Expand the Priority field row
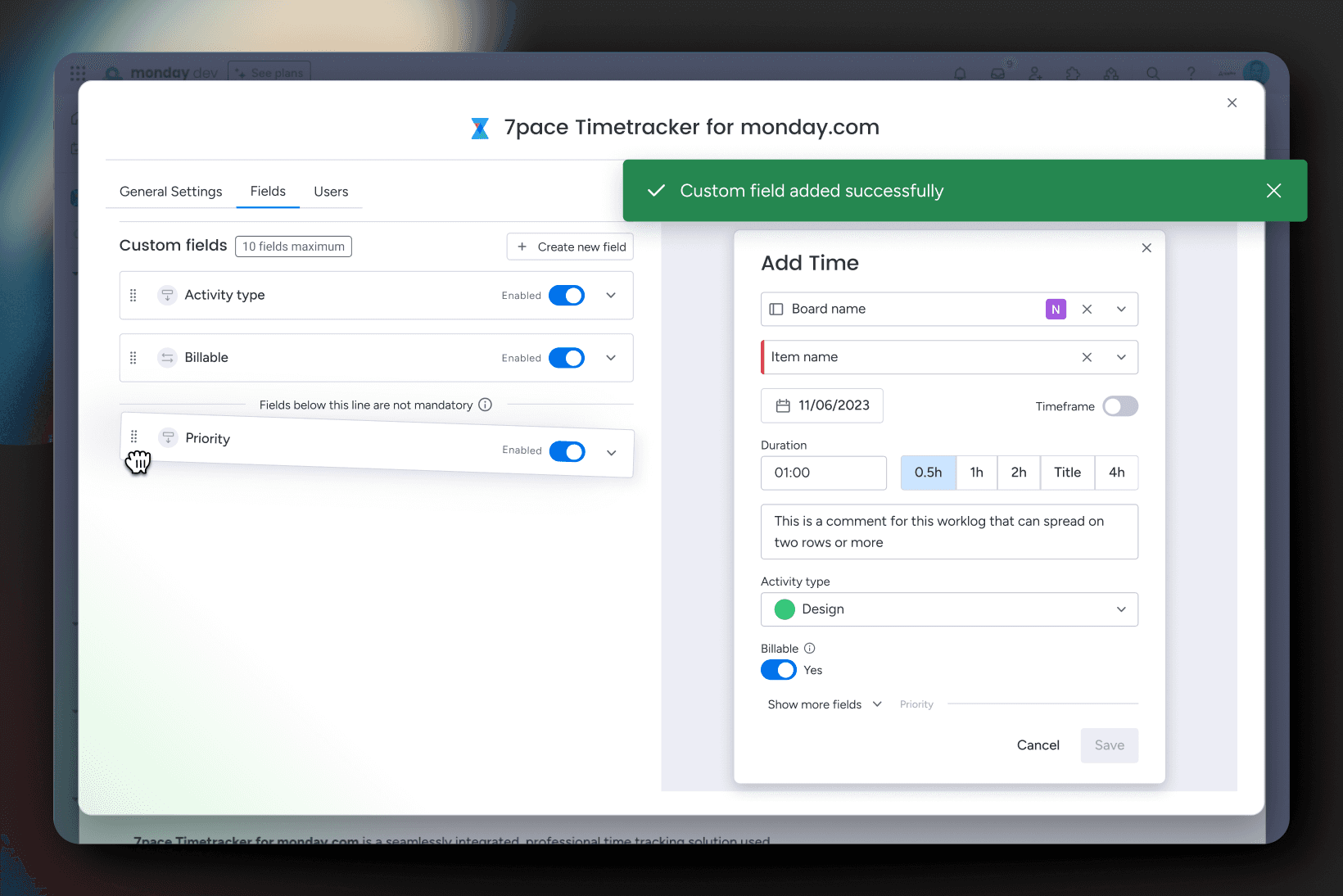Viewport: 1343px width, 896px height. click(612, 453)
